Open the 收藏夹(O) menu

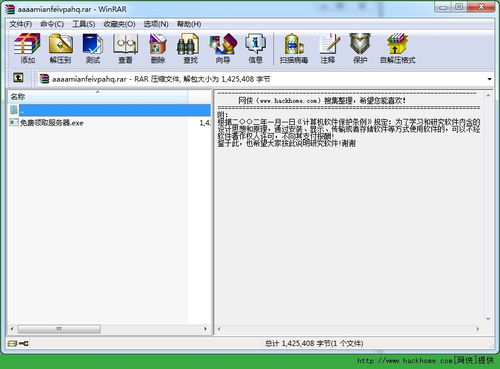point(119,24)
